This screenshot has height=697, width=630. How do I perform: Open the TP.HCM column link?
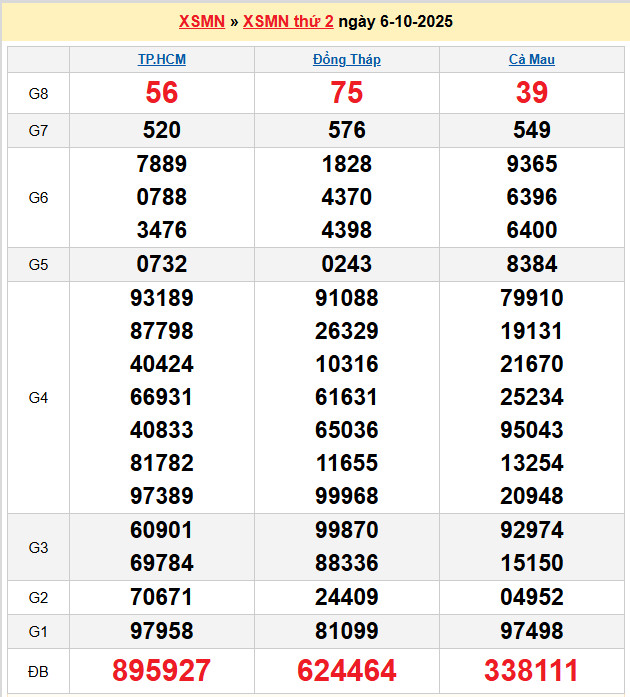click(x=162, y=59)
